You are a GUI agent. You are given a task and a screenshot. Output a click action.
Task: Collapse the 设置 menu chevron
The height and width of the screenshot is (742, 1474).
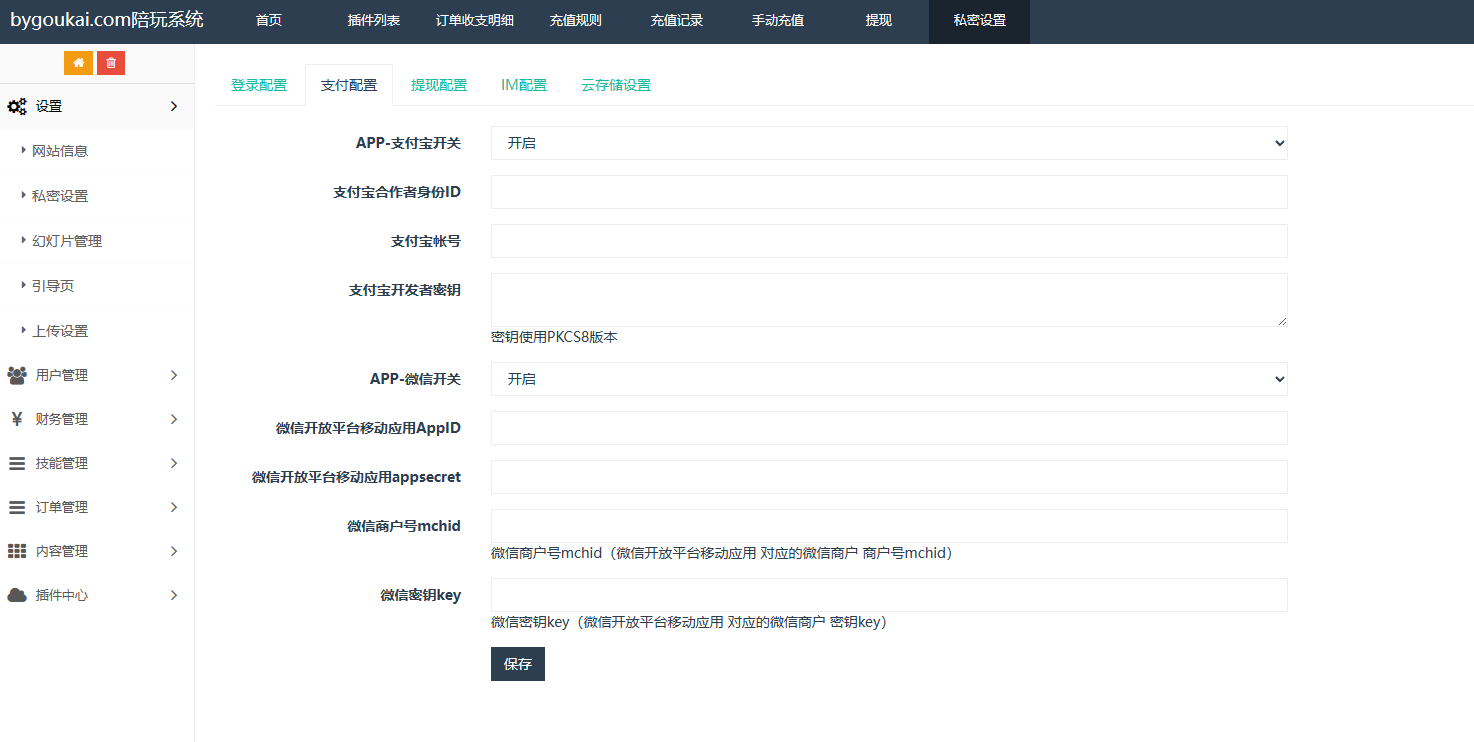coord(174,106)
